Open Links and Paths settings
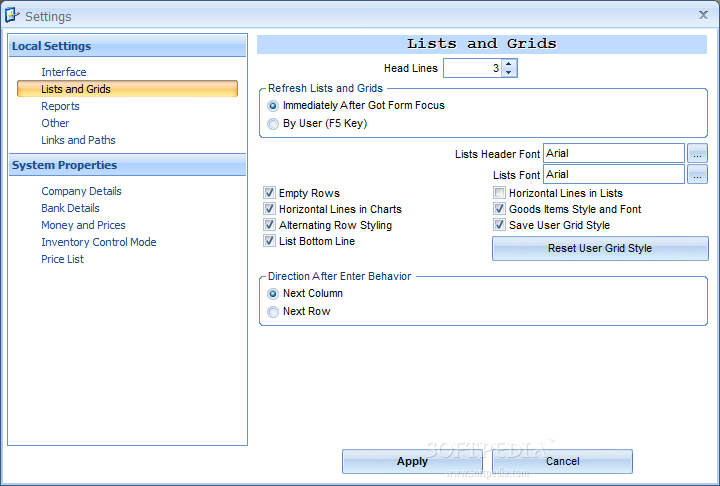This screenshot has height=486, width=720. click(x=79, y=140)
